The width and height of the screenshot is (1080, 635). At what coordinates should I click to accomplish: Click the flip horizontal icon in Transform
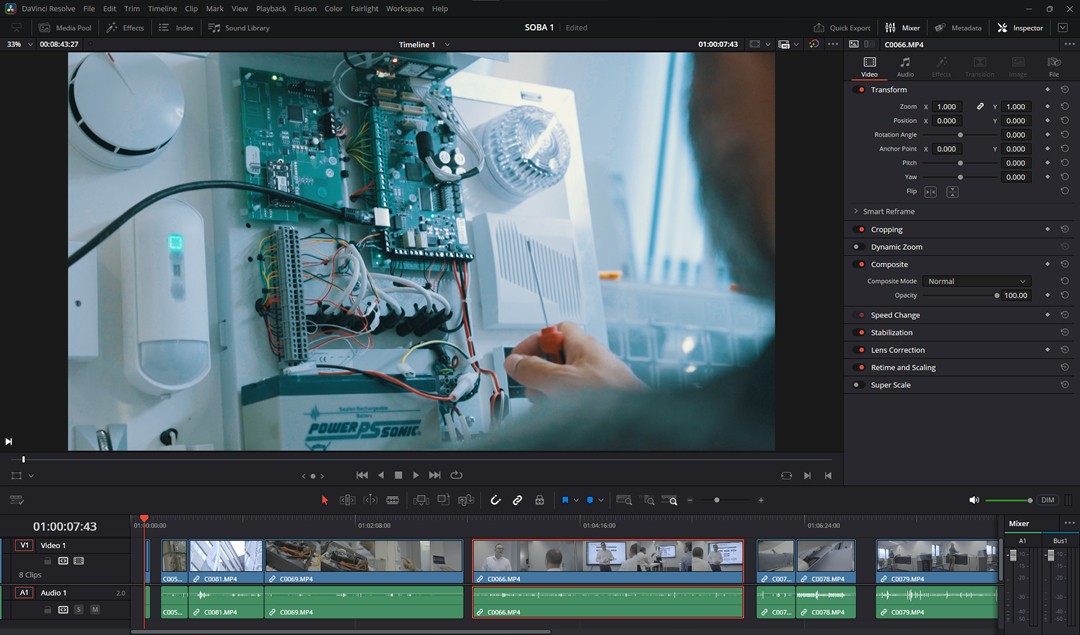coord(930,192)
